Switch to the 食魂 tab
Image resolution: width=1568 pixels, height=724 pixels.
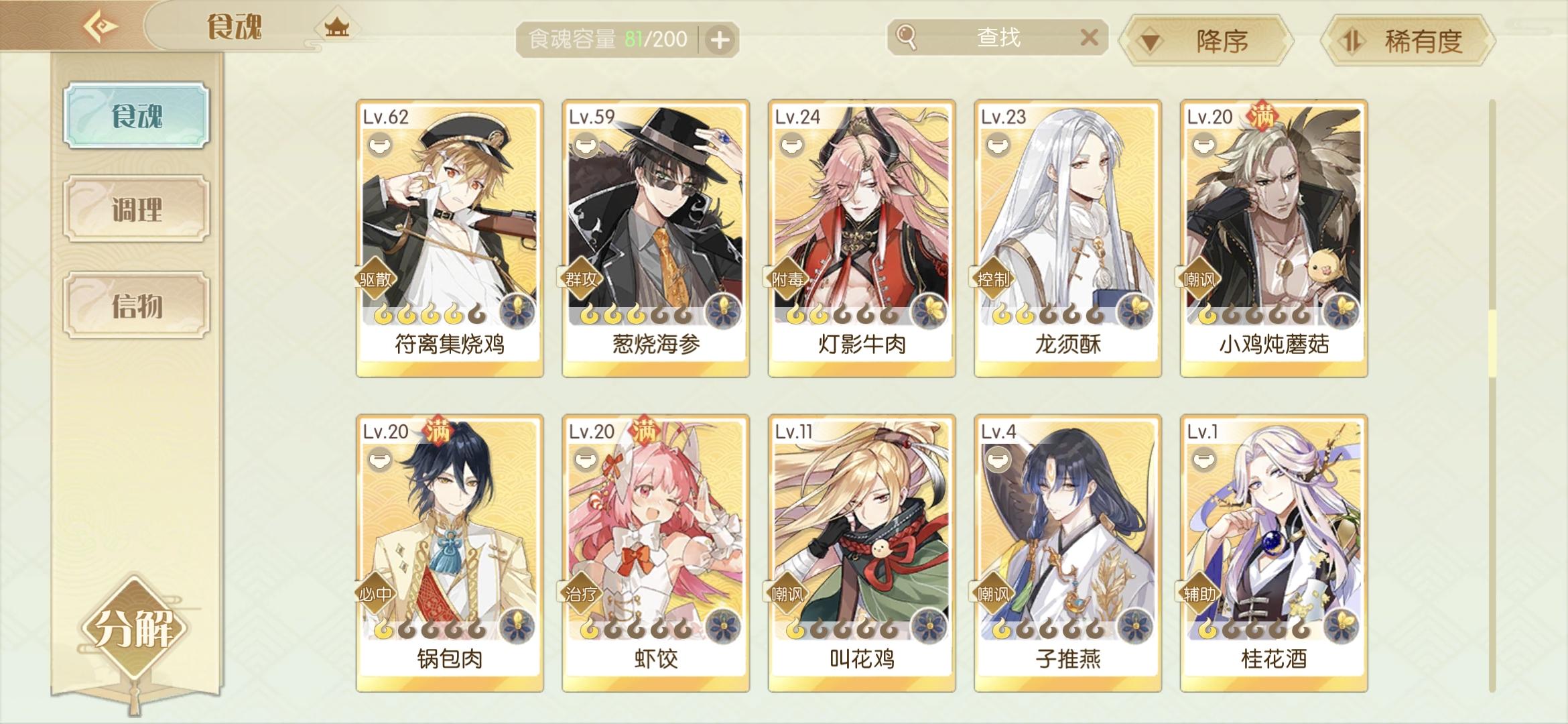point(137,115)
